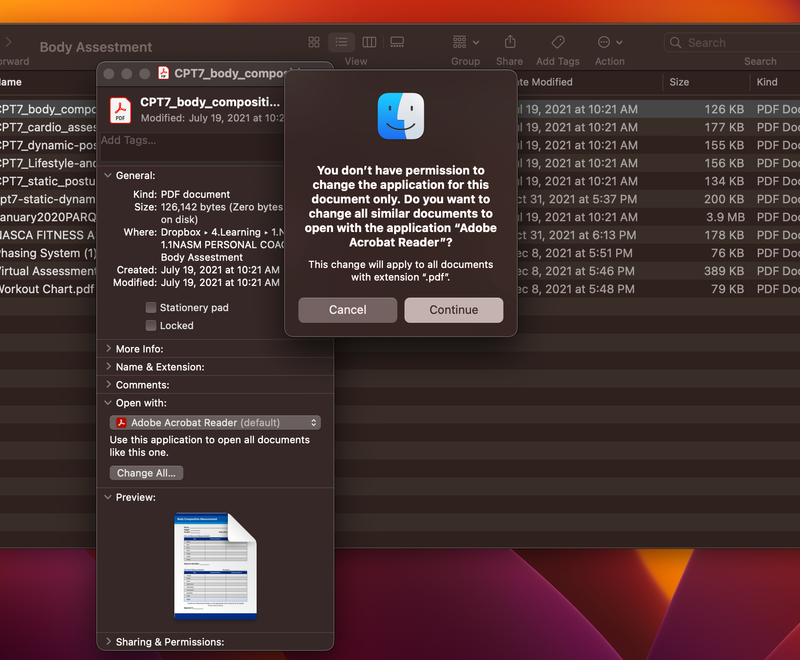
Task: Click the Add Tags icon
Action: [557, 42]
